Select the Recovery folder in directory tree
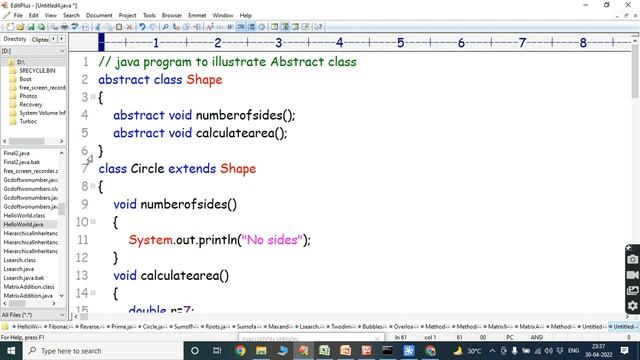640x360 pixels. [31, 104]
